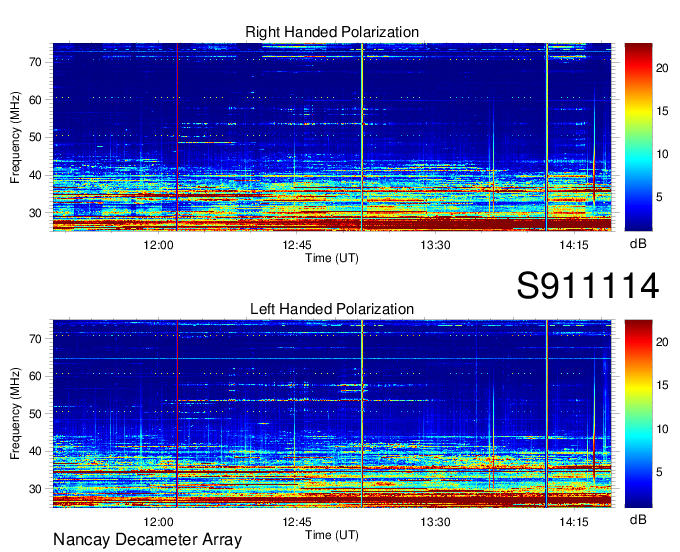This screenshot has height=552, width=680.
Task: Click the 12:45 tick label under bottom plot
Action: [x=297, y=522]
